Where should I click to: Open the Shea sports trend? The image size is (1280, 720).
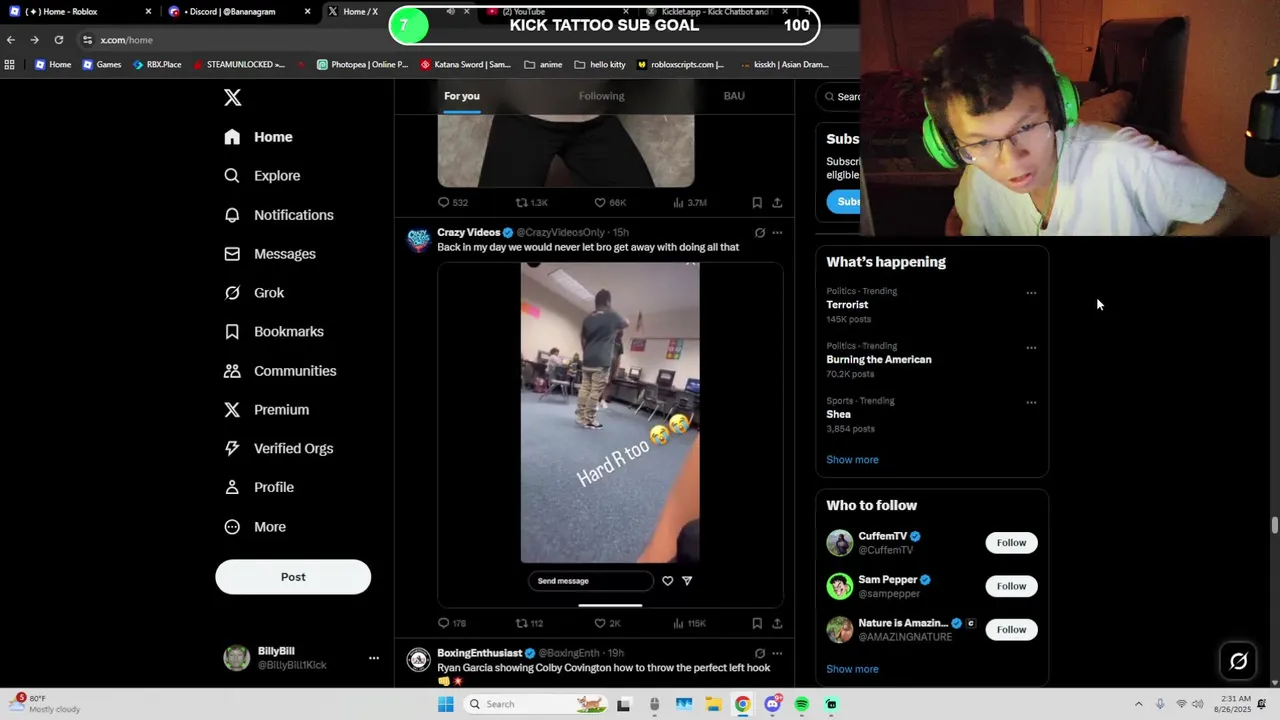[838, 415]
